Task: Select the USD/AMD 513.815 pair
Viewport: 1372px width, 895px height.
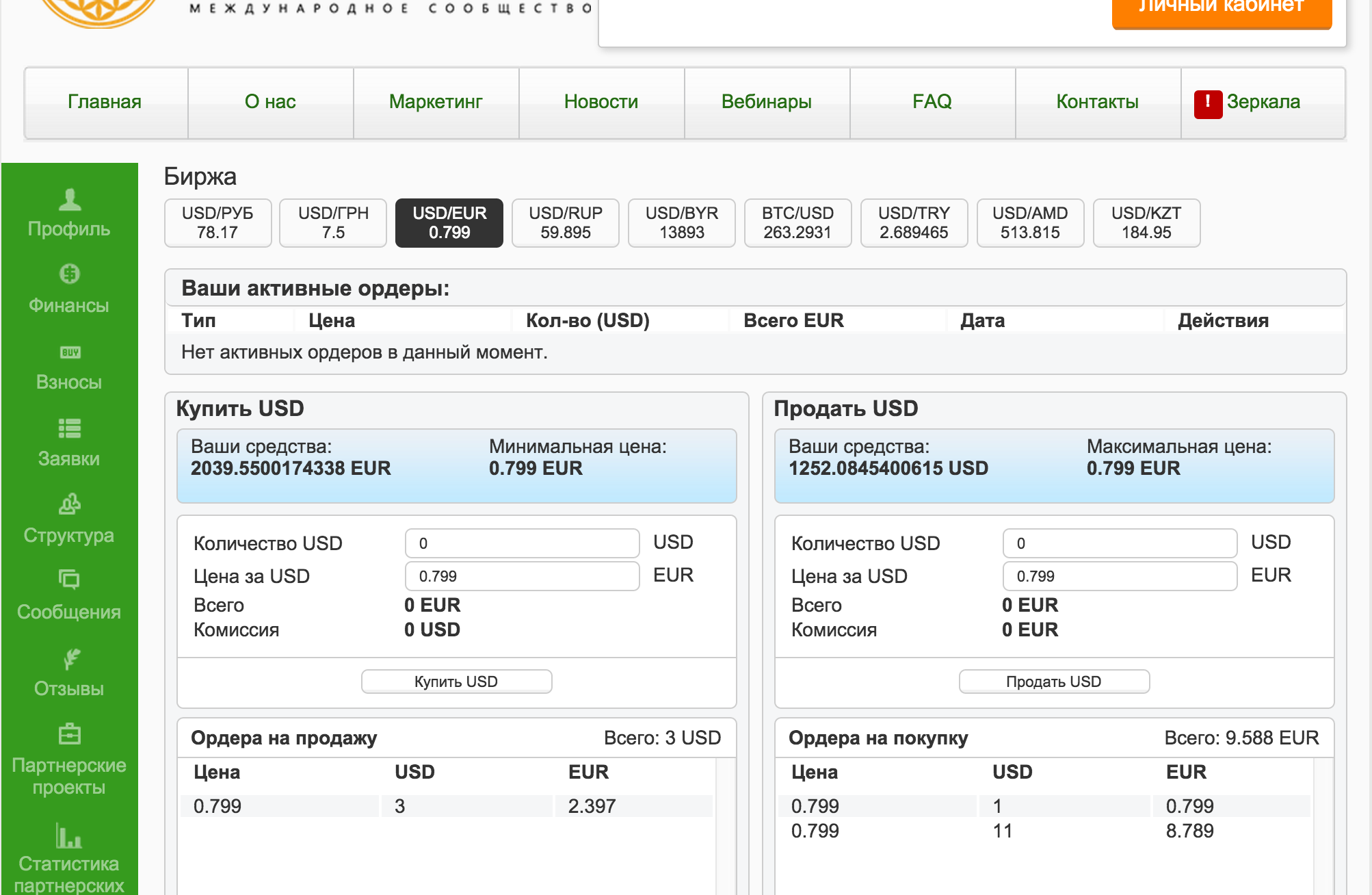Action: pyautogui.click(x=1031, y=222)
